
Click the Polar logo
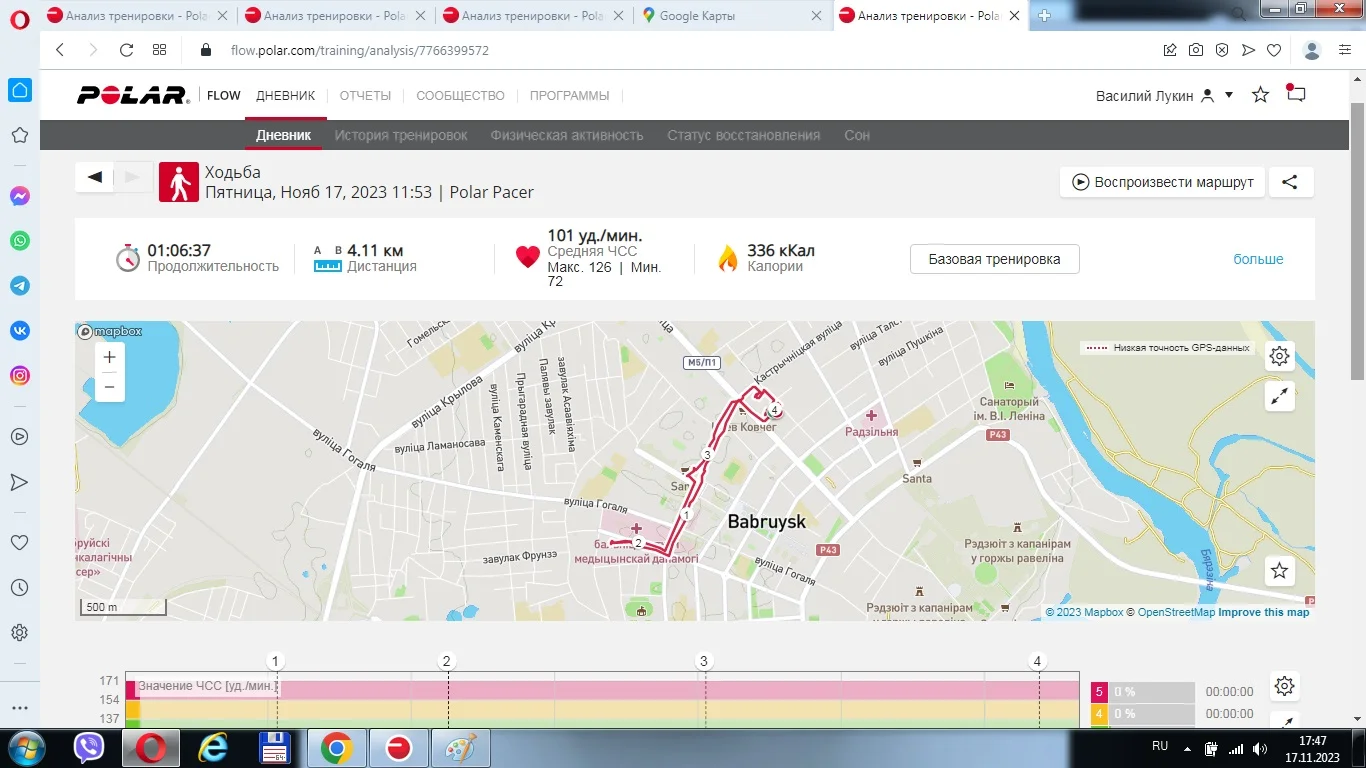pyautogui.click(x=133, y=96)
